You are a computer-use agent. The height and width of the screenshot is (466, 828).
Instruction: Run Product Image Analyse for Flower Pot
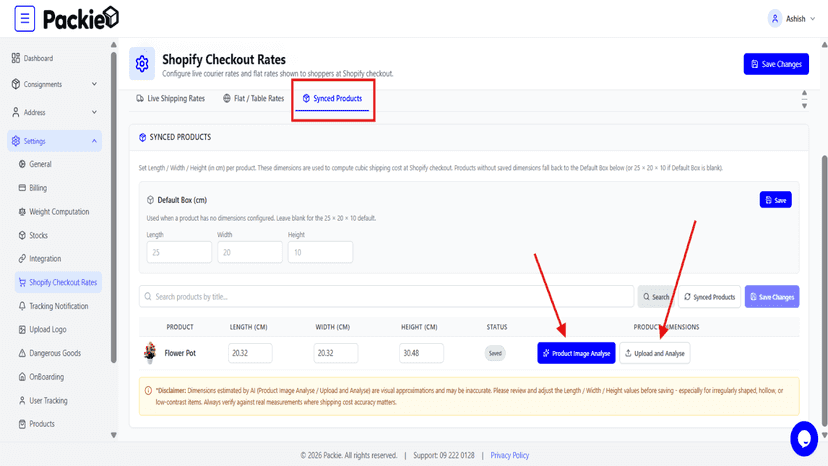pyautogui.click(x=576, y=353)
